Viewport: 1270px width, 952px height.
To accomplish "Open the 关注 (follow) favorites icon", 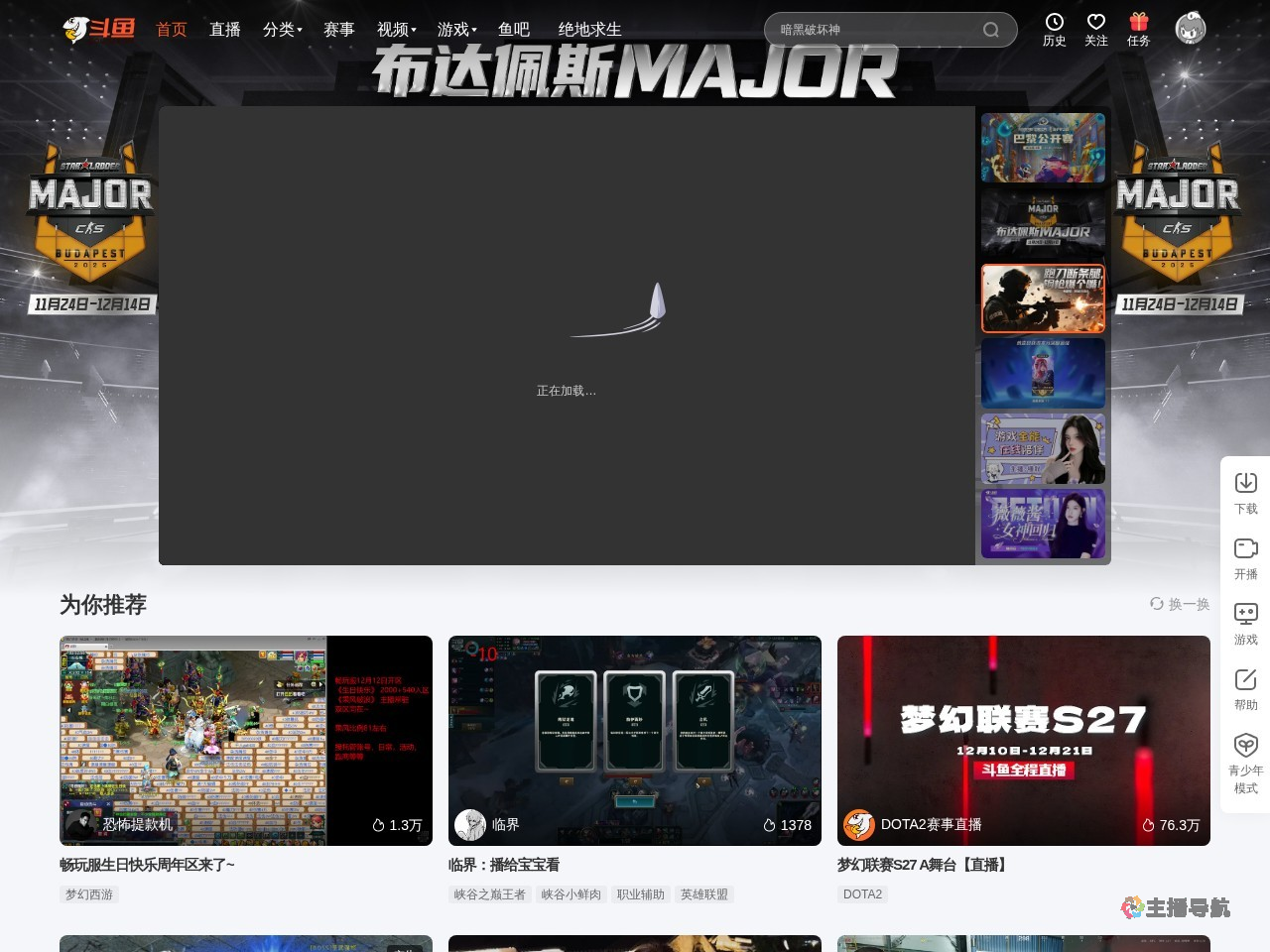I will (1095, 29).
